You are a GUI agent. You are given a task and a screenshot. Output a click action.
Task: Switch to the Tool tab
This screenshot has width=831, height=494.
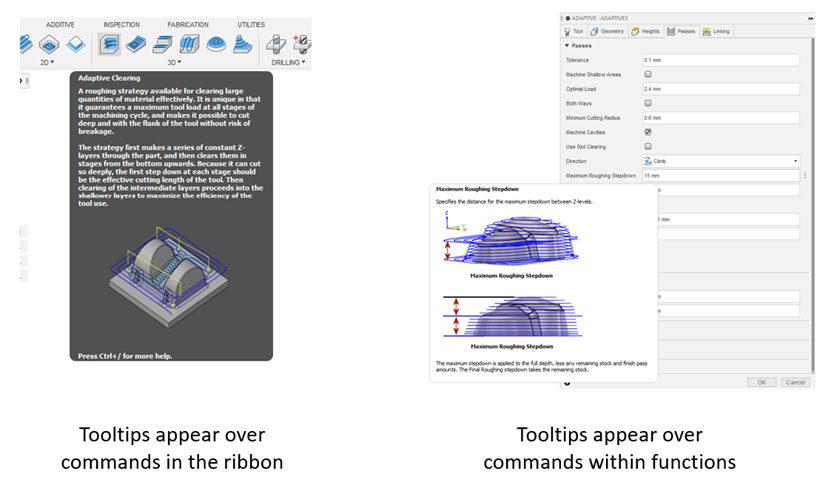pyautogui.click(x=573, y=32)
